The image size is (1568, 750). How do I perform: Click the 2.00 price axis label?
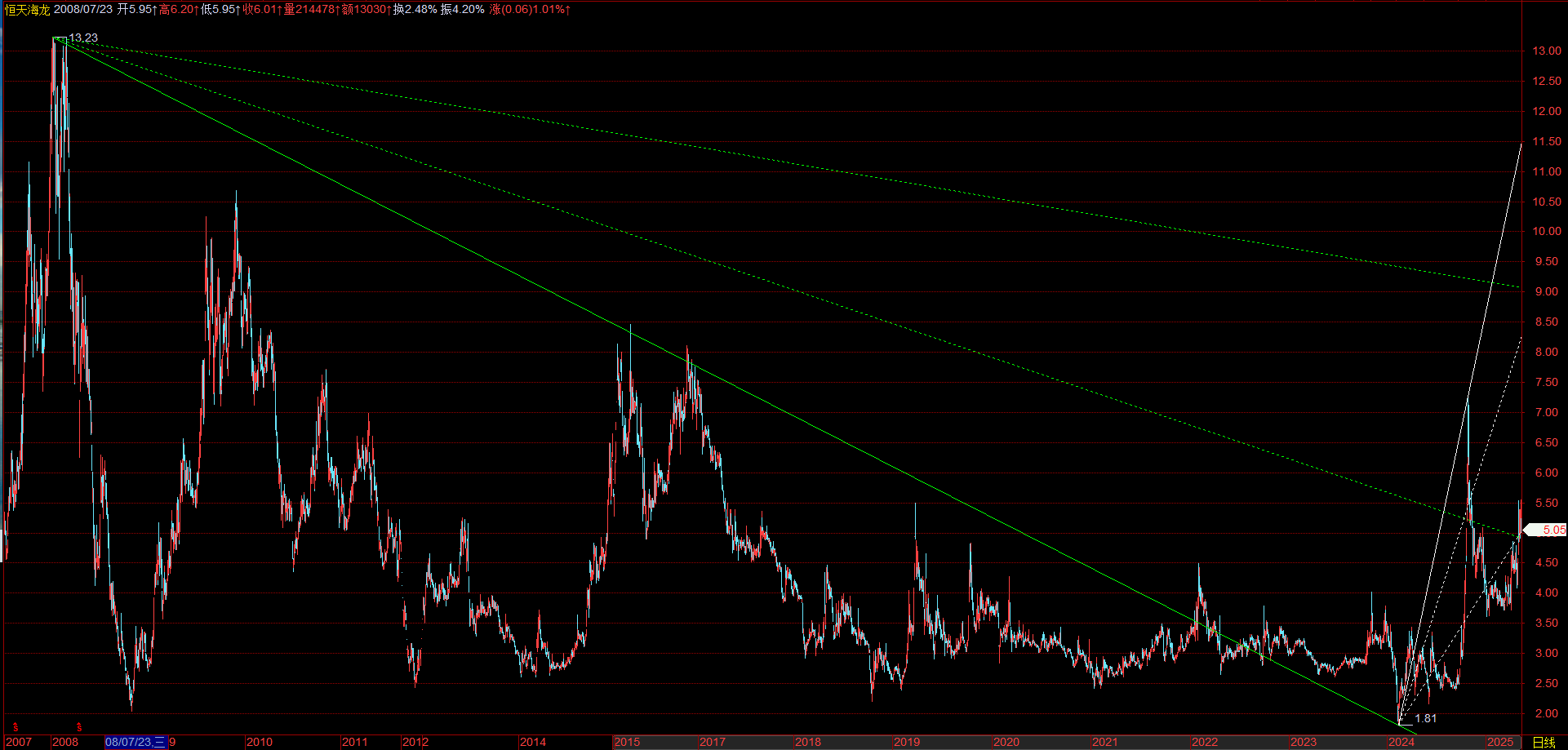[1548, 713]
